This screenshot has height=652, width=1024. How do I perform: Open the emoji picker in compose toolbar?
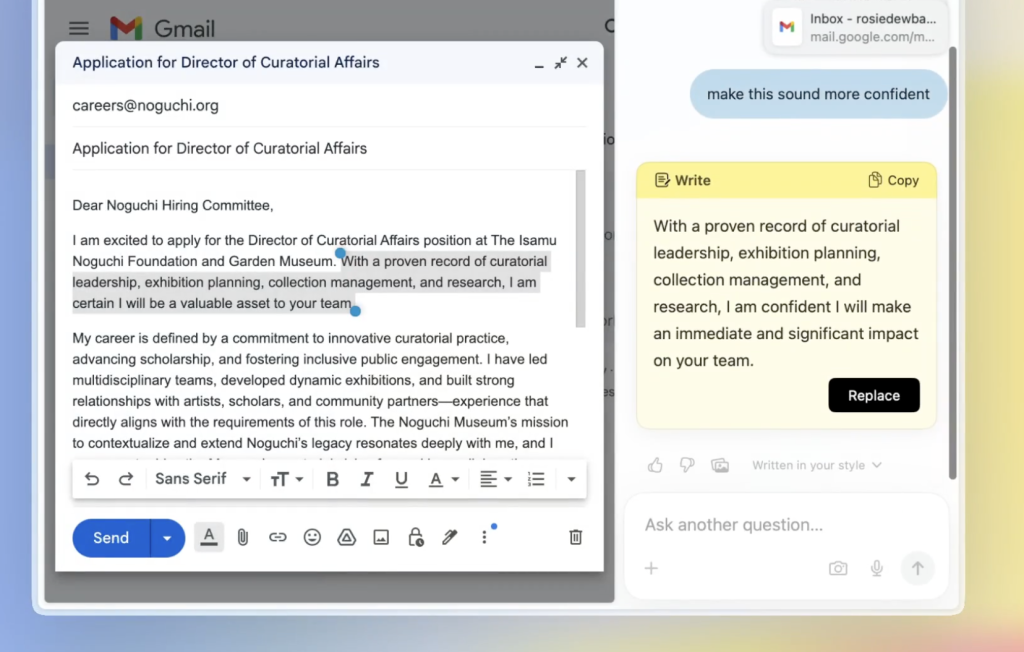[x=312, y=537]
